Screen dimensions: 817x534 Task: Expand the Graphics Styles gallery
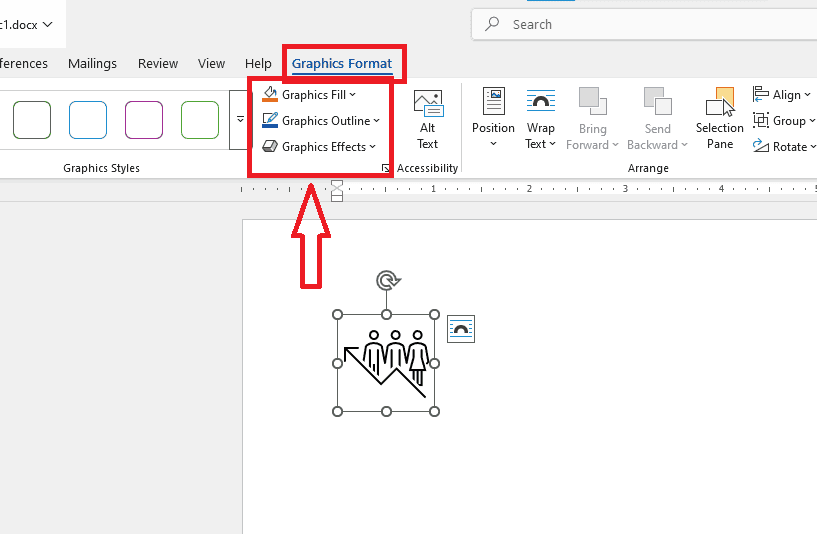click(x=240, y=120)
